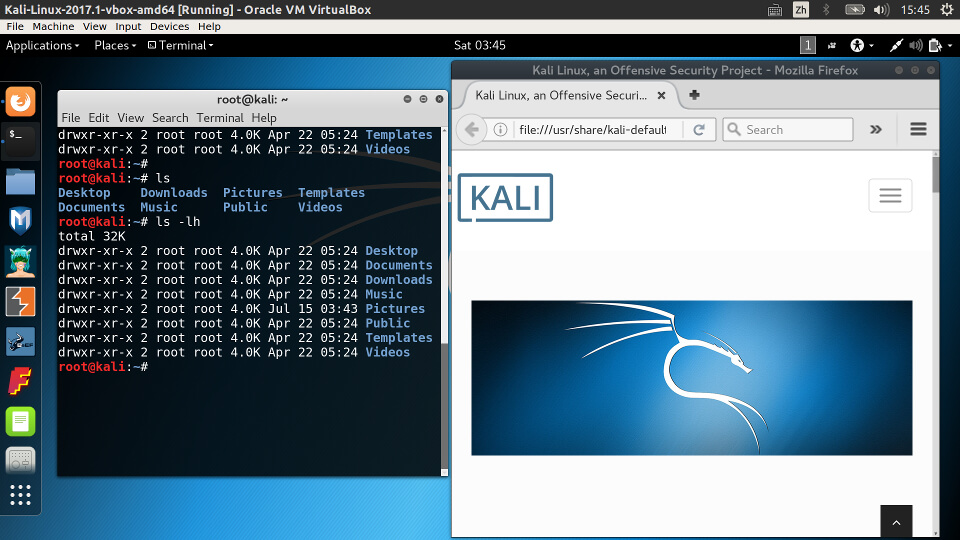Show more Firefox toolbar items chevron

click(876, 129)
